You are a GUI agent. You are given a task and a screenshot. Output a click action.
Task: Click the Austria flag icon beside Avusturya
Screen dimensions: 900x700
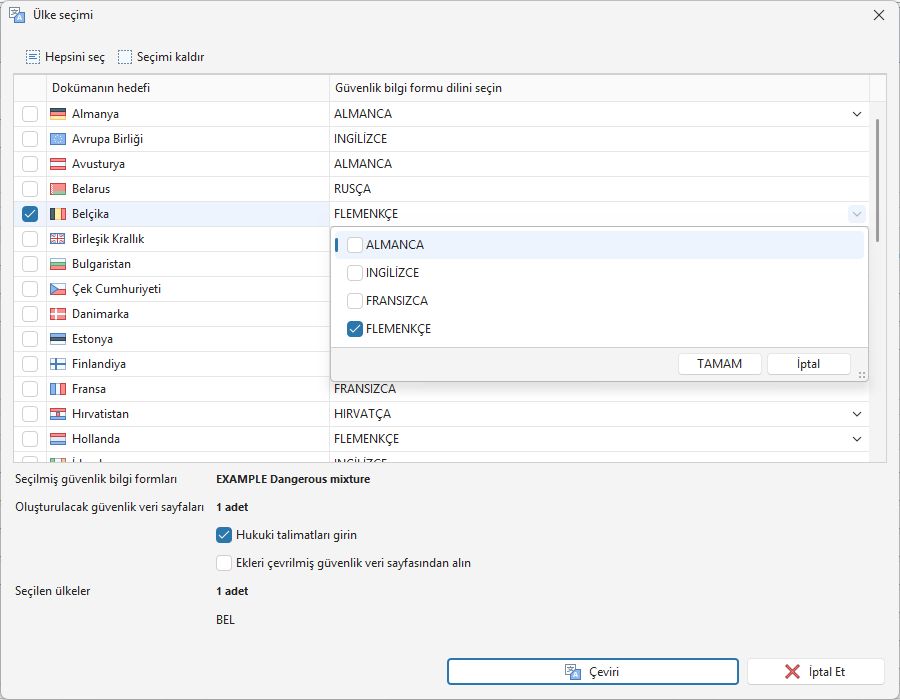click(58, 164)
